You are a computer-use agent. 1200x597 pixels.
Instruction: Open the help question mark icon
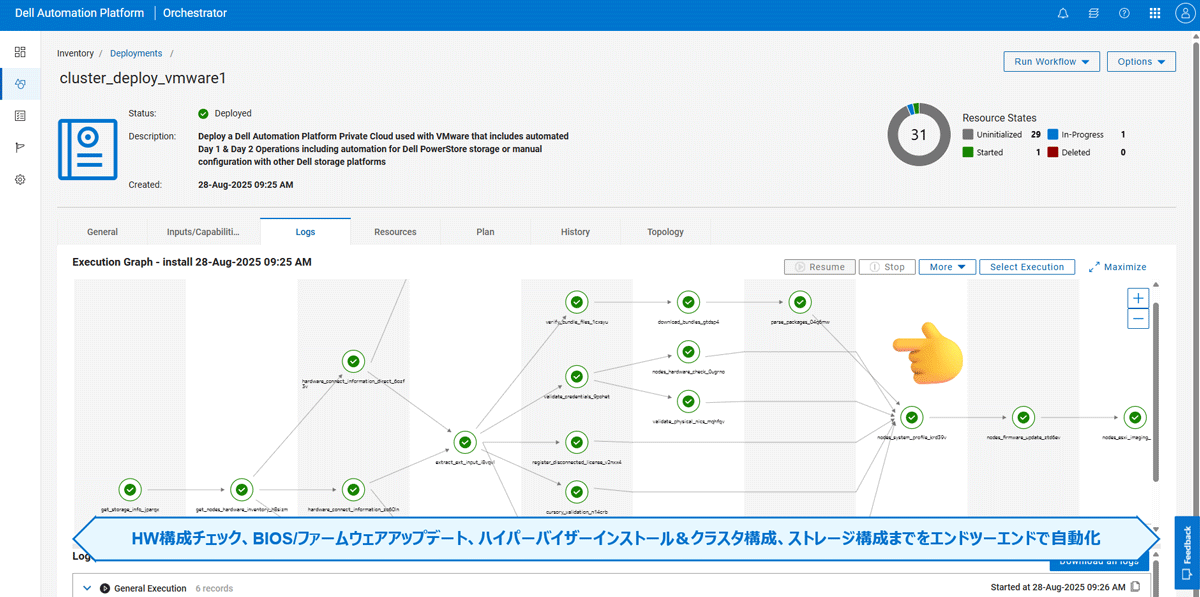click(x=1124, y=14)
